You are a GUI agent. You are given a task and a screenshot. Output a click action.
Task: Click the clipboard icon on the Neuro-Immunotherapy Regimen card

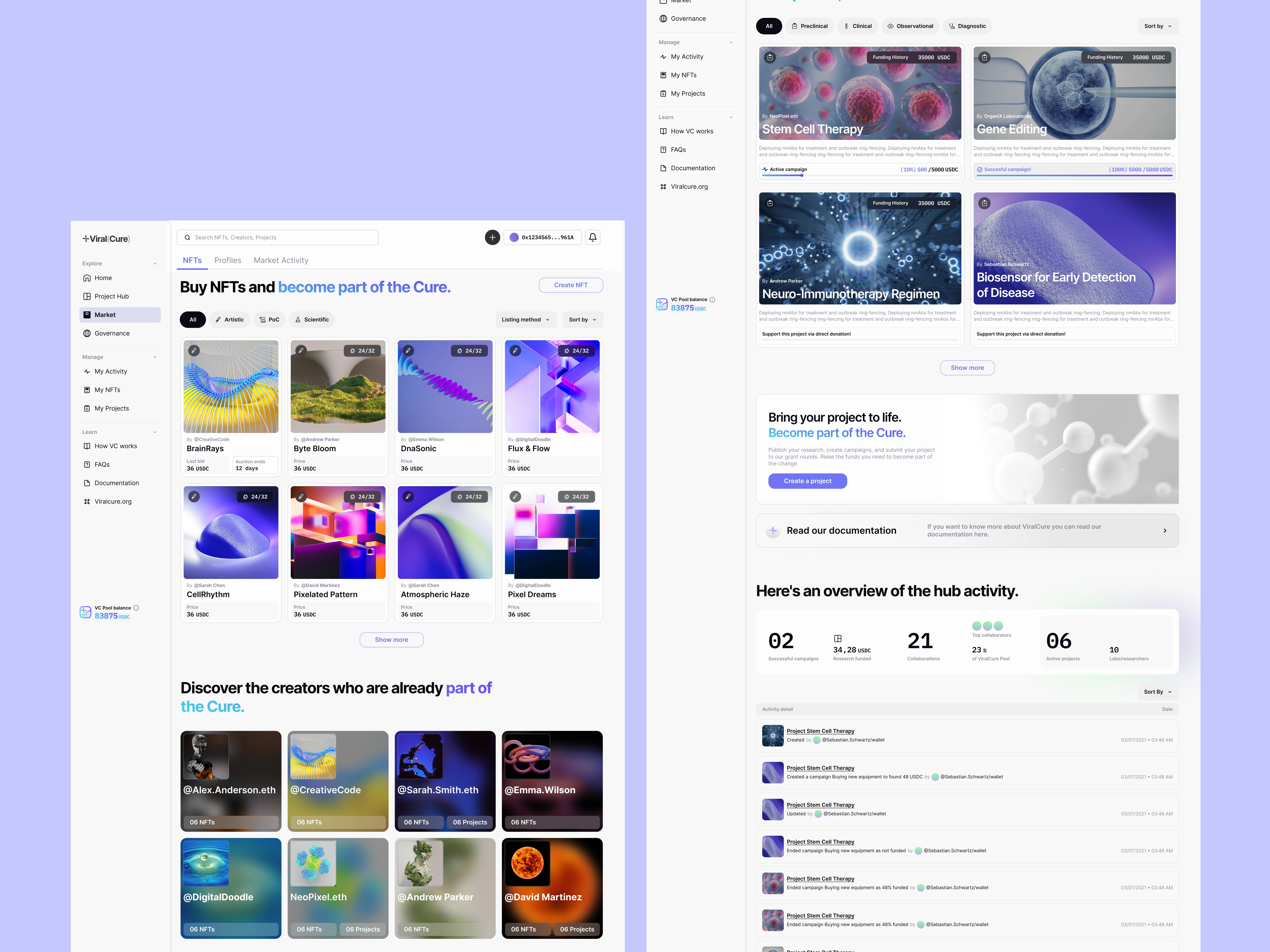click(x=770, y=203)
